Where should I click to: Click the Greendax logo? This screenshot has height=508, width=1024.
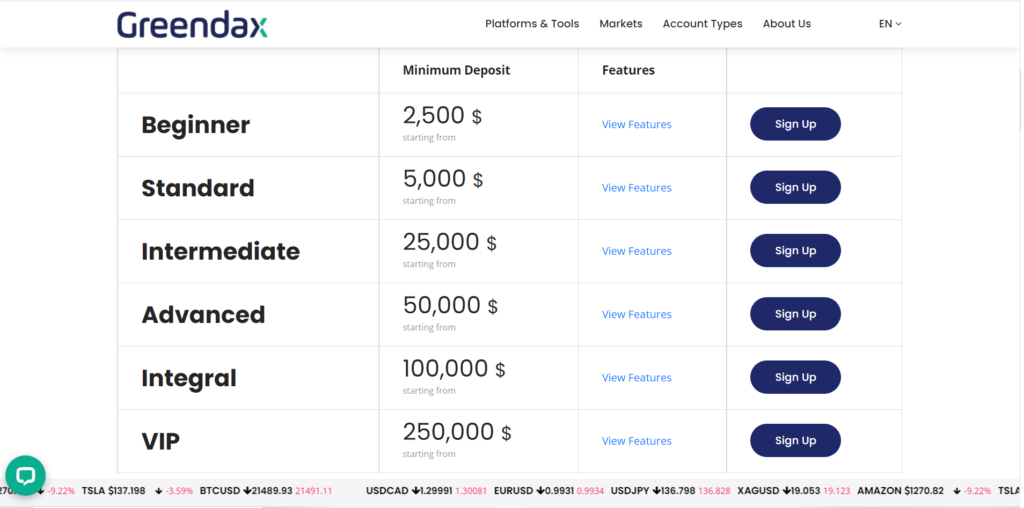tap(191, 24)
